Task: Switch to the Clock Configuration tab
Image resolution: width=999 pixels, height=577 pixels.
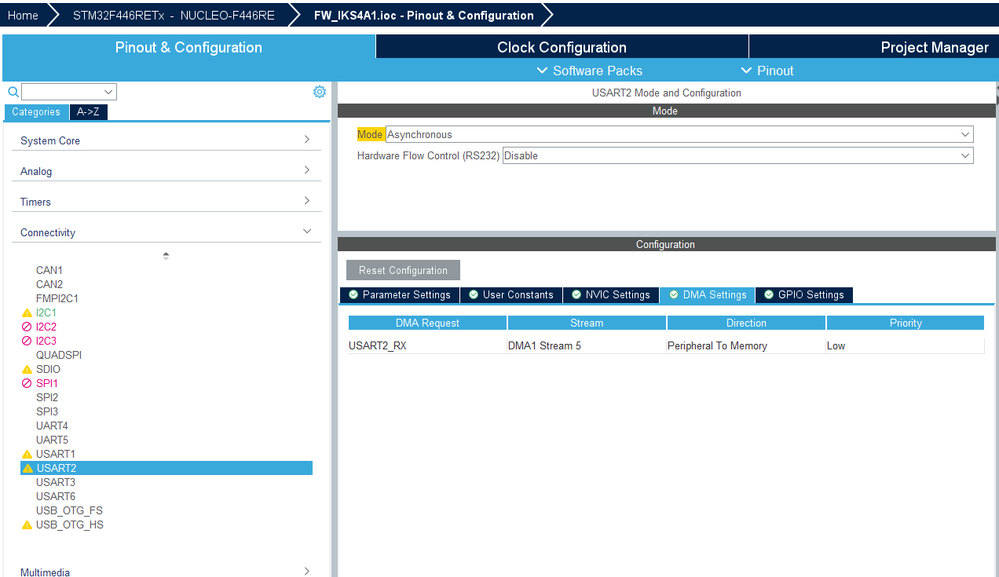Action: point(561,47)
